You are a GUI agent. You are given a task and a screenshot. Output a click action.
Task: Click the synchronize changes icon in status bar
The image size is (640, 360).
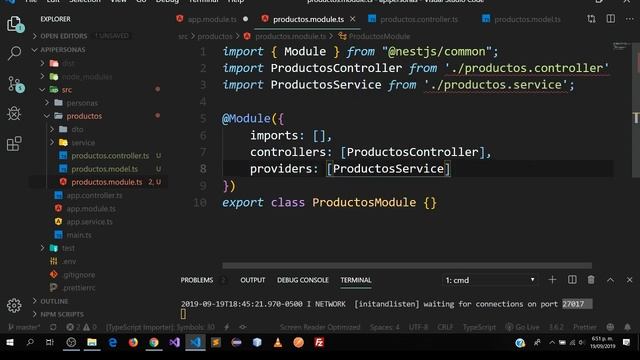tap(53, 327)
